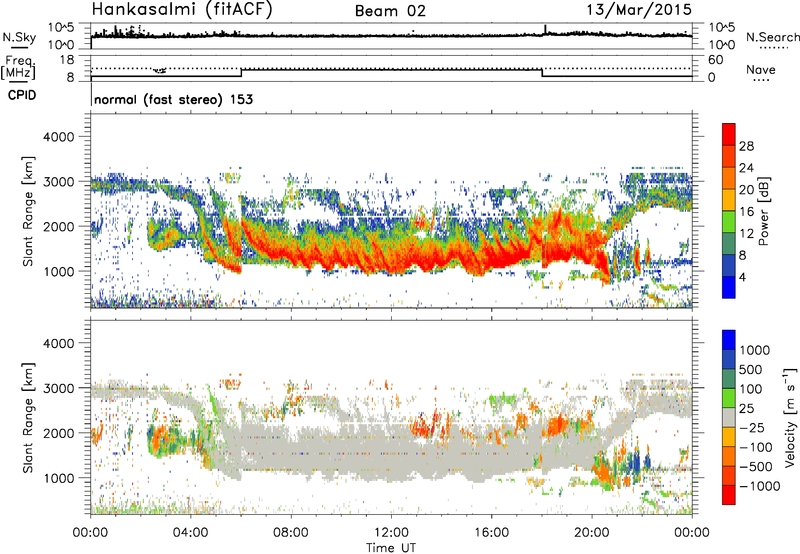This screenshot has width=800, height=554.
Task: Click the date 13/Mar/2015
Action: click(639, 10)
